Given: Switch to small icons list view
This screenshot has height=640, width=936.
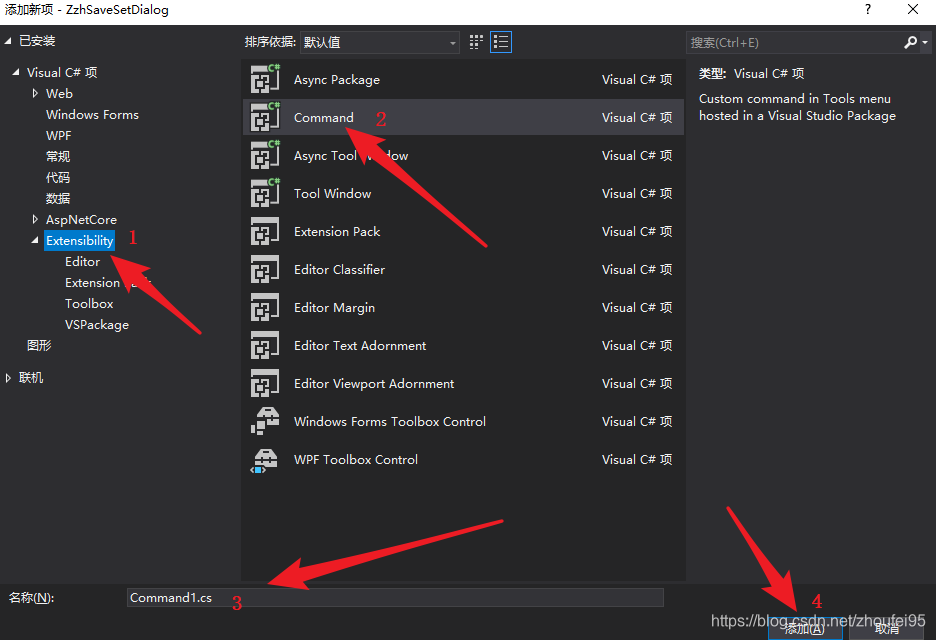Looking at the screenshot, I should (501, 42).
